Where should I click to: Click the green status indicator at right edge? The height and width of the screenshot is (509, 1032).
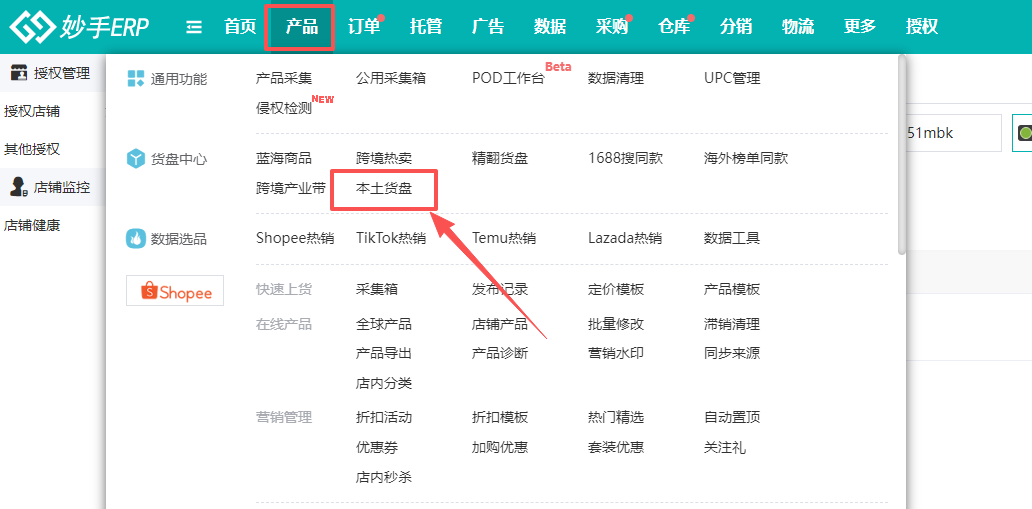point(1024,132)
